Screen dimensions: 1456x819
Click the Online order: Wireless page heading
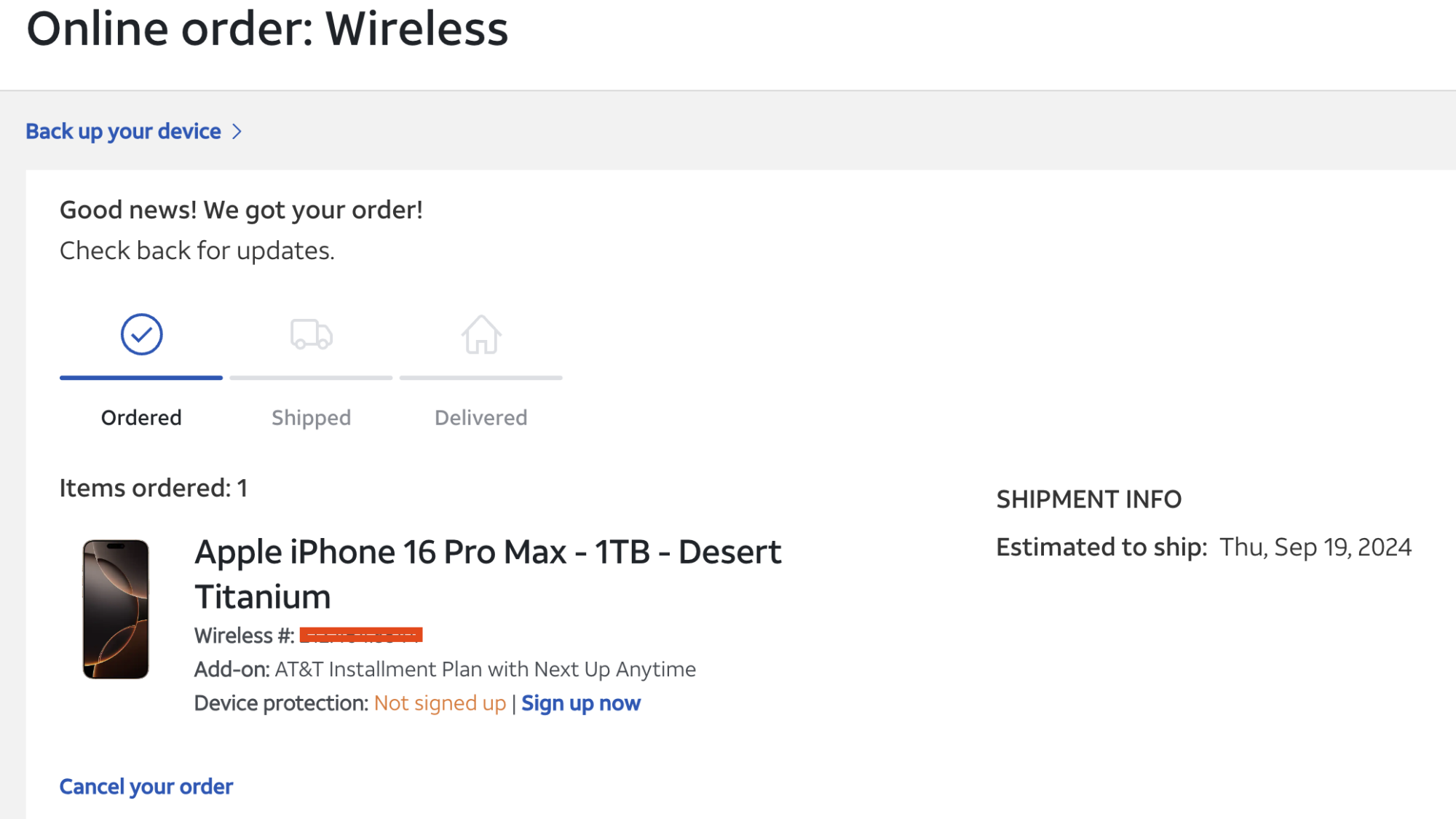point(267,29)
